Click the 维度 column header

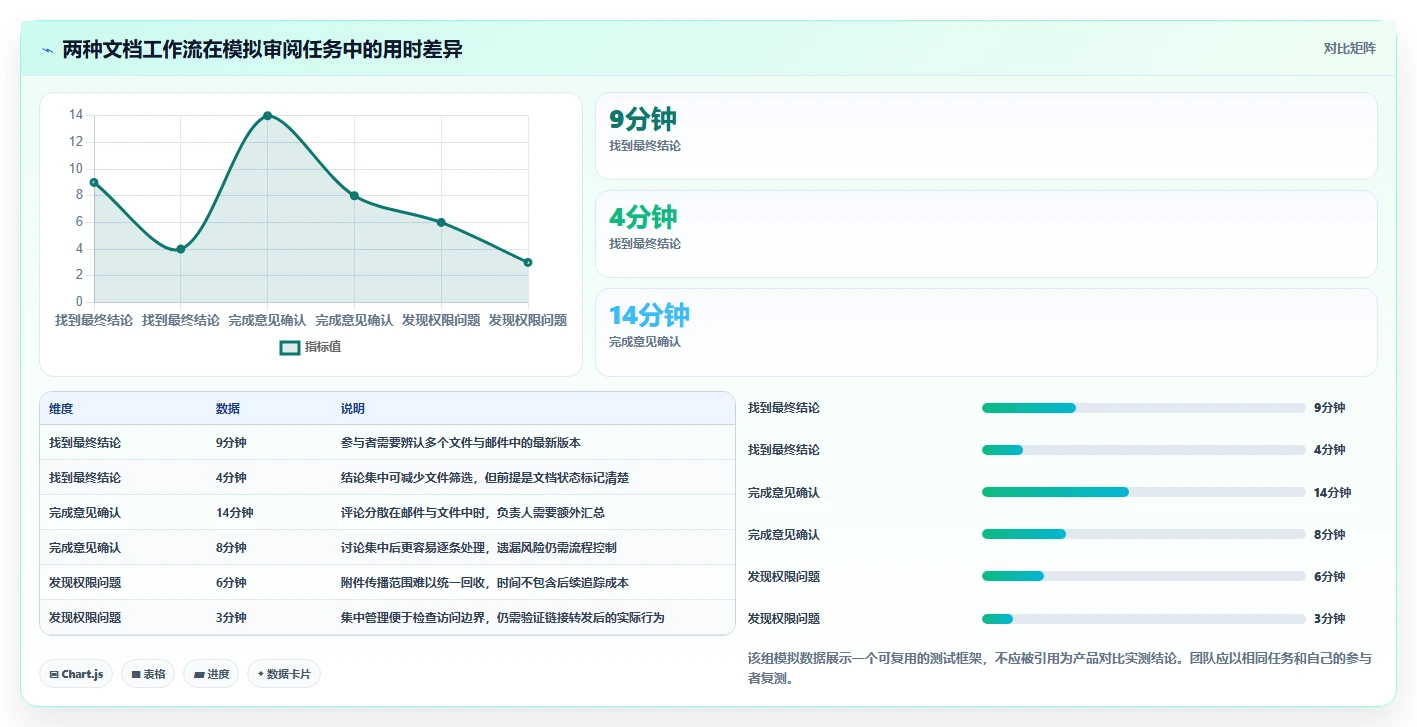(x=61, y=409)
